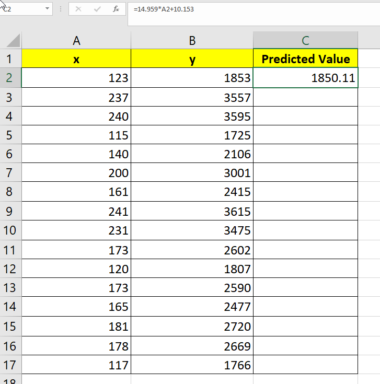Select row 15 header
This screenshot has width=380, height=384.
pos(10,326)
